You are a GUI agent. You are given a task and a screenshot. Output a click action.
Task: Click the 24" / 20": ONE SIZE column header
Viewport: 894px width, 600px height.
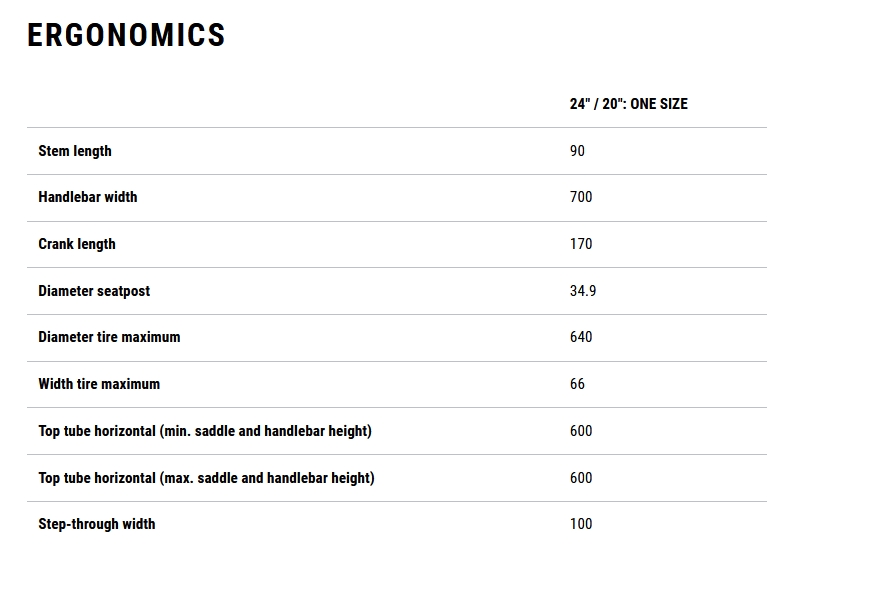[628, 104]
